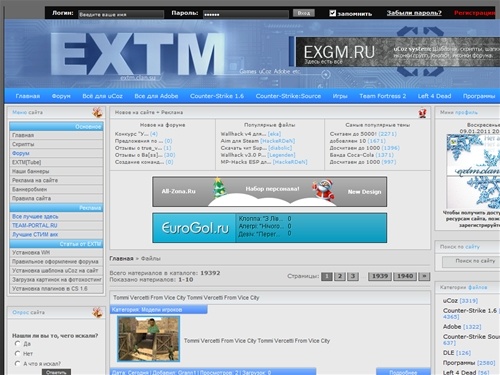
Task: Click the EXGM.RU banner
Action: point(397,52)
